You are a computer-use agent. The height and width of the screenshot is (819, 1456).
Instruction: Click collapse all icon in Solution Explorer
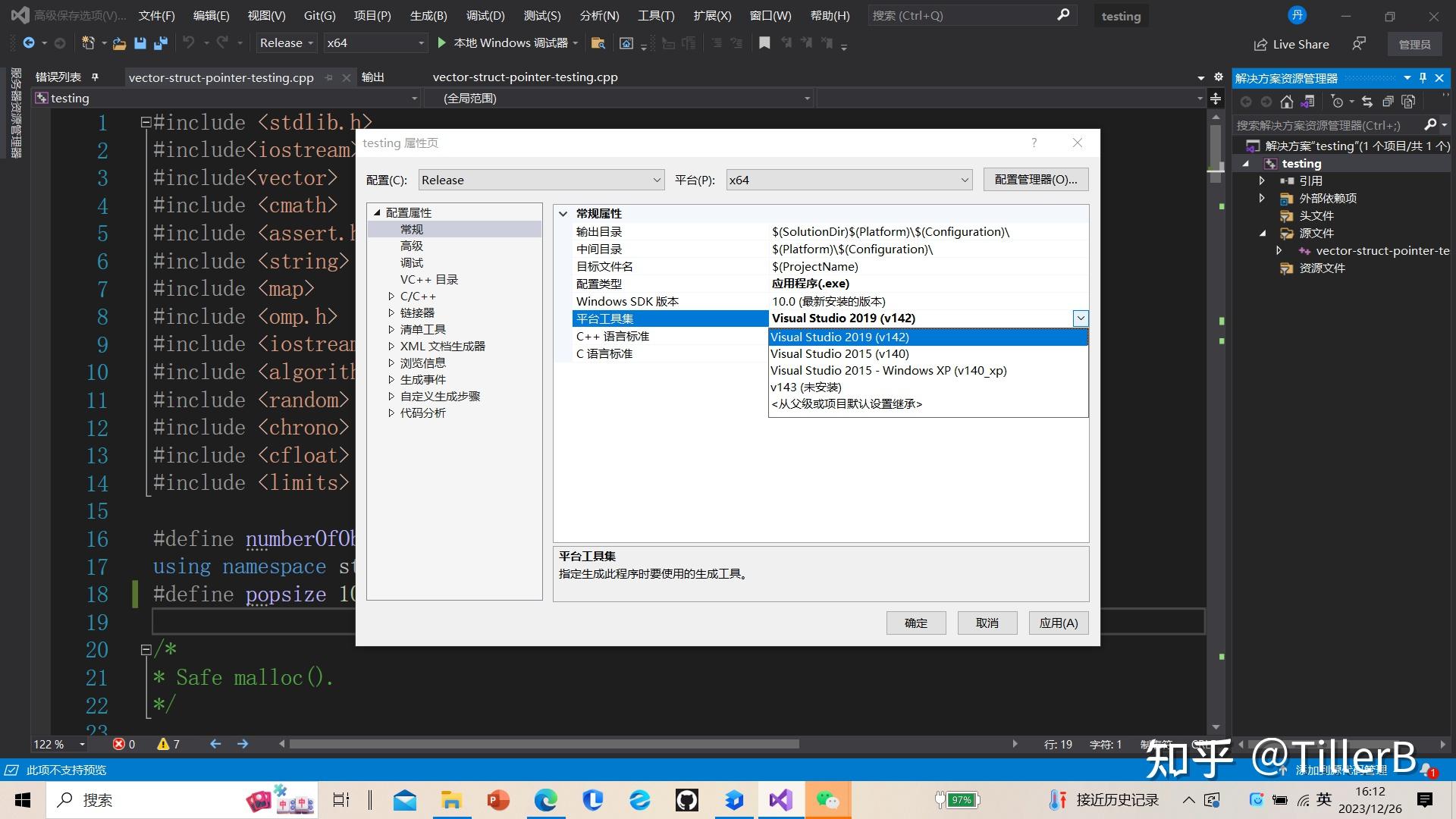[x=1388, y=102]
